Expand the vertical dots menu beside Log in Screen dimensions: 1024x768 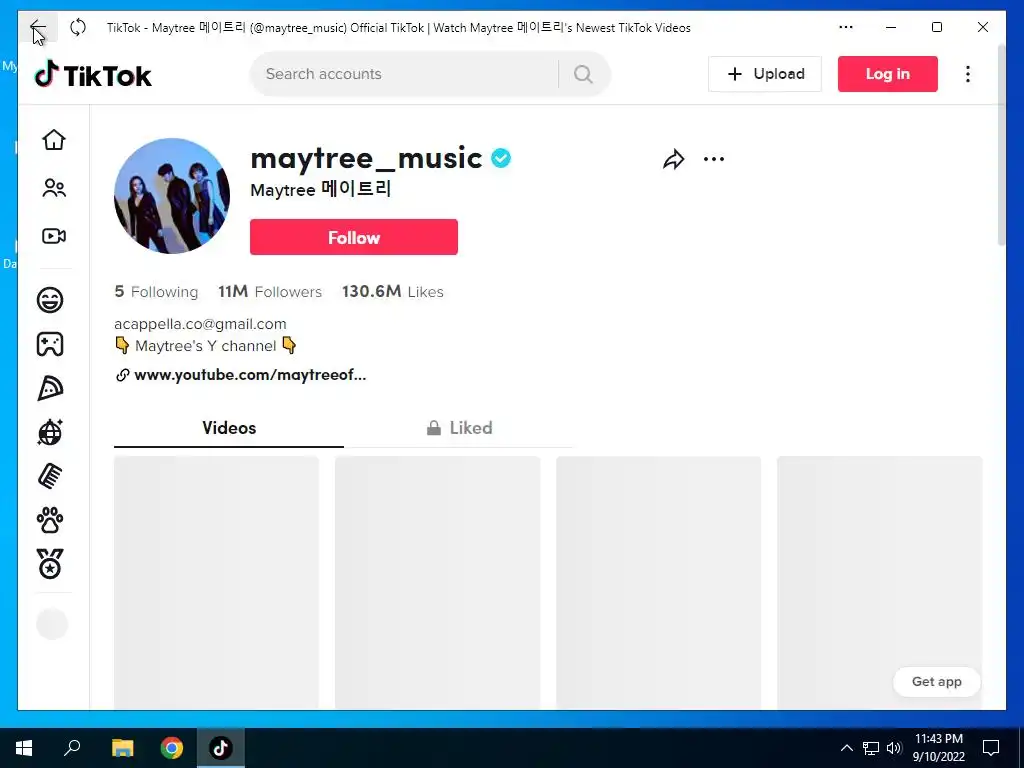[x=968, y=74]
